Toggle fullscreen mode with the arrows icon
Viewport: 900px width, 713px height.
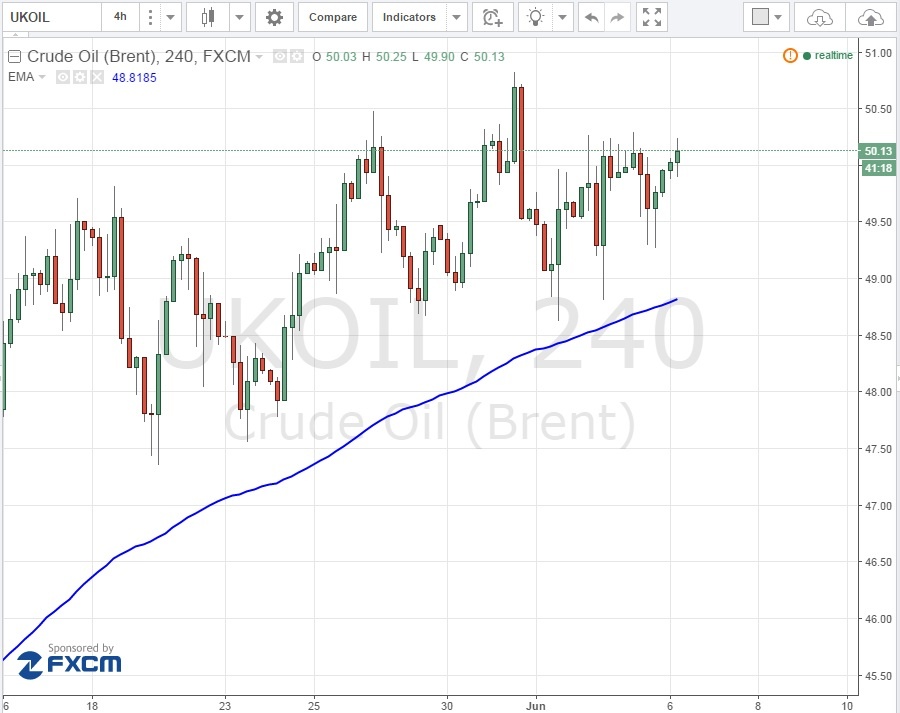coord(652,17)
